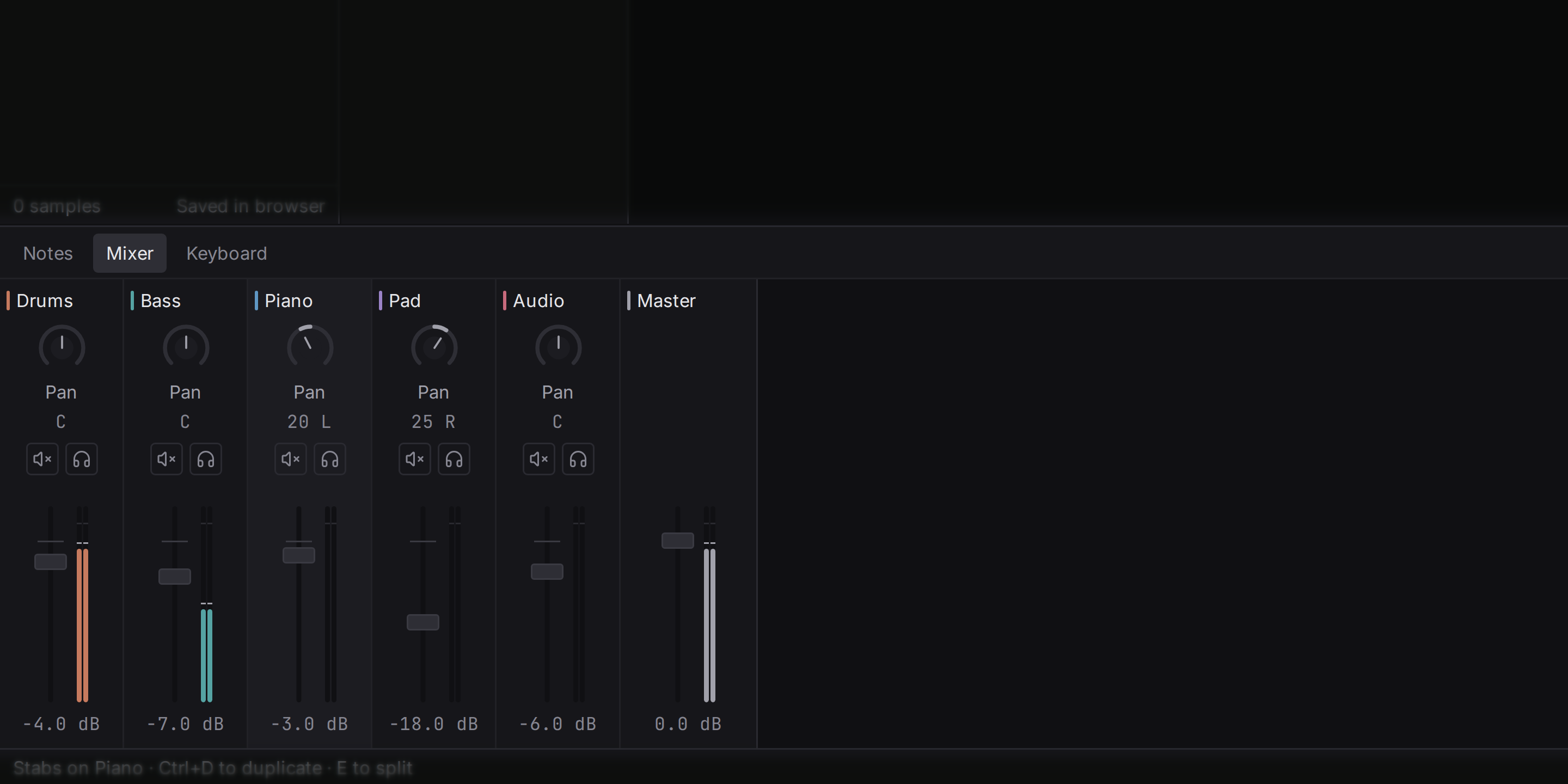Select the Piano channel name
The width and height of the screenshot is (1568, 784).
pyautogui.click(x=289, y=301)
